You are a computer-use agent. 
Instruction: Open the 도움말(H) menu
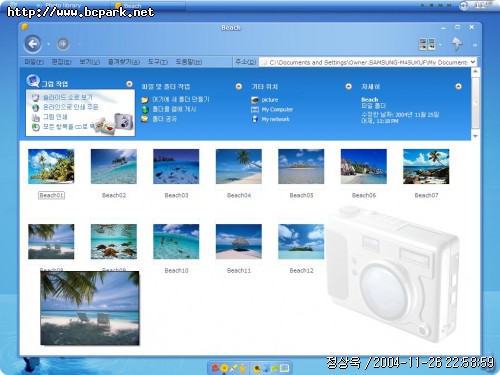point(189,62)
